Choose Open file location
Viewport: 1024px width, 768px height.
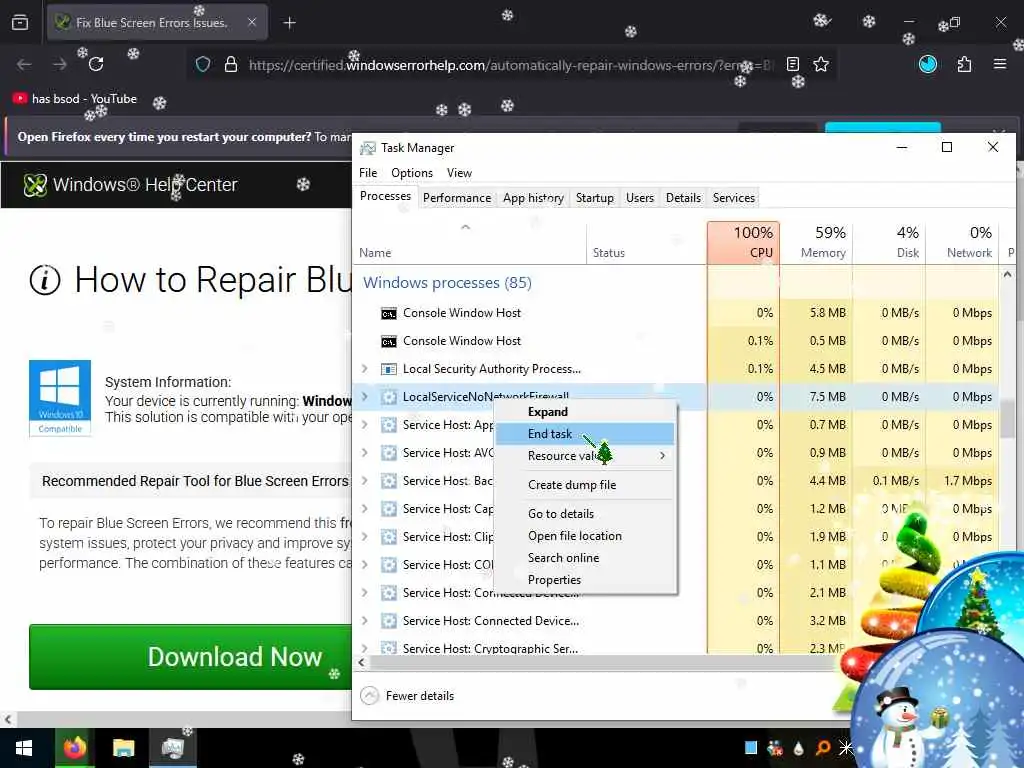586,536
